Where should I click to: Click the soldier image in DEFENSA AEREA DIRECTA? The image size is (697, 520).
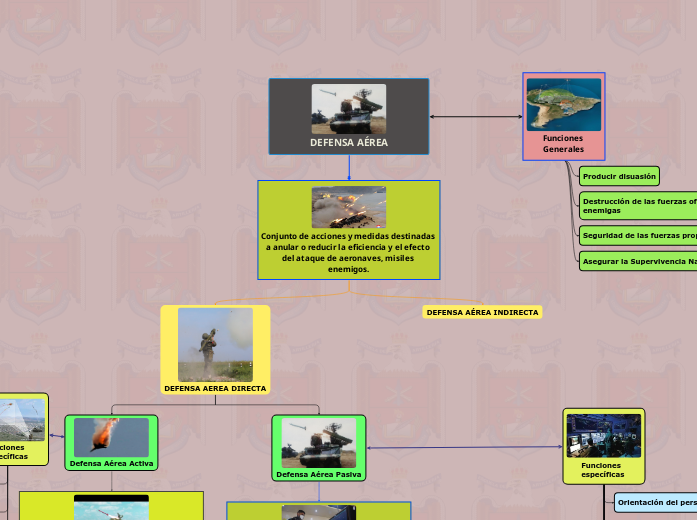point(215,344)
